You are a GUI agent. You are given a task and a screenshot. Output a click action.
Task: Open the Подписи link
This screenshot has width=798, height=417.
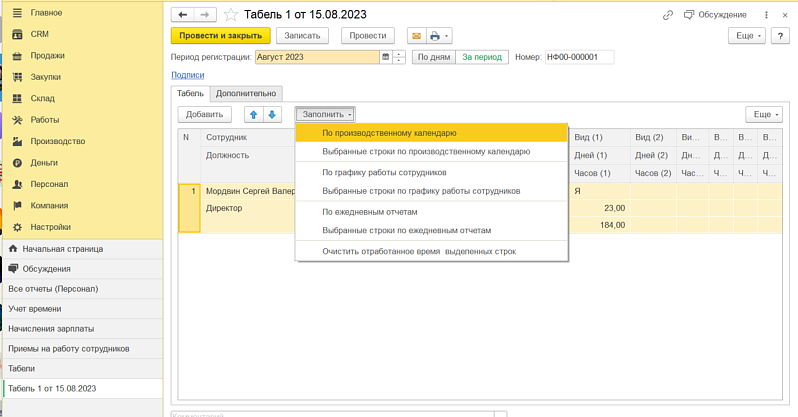(187, 75)
